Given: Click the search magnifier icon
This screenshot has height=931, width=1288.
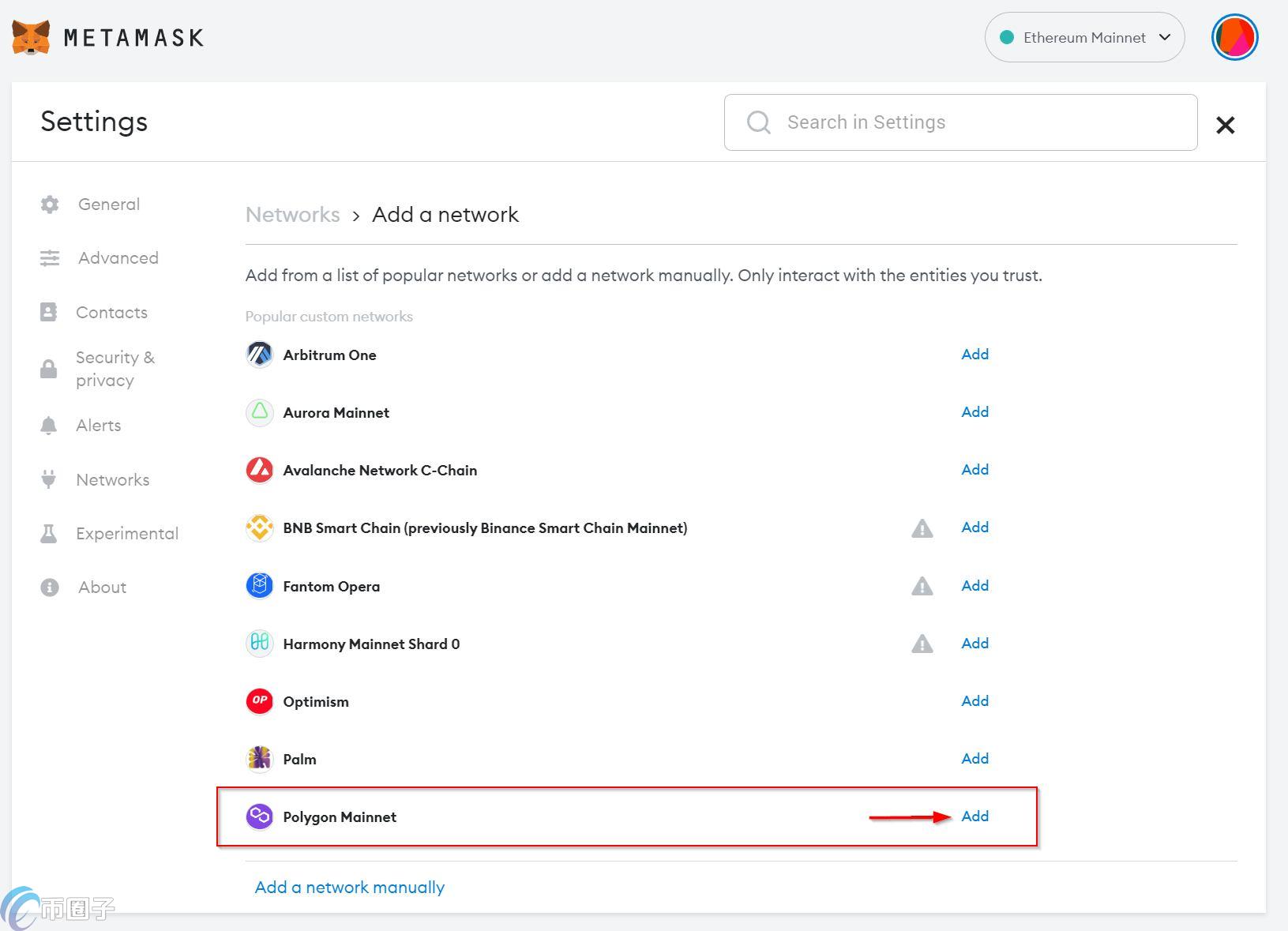Looking at the screenshot, I should (759, 122).
